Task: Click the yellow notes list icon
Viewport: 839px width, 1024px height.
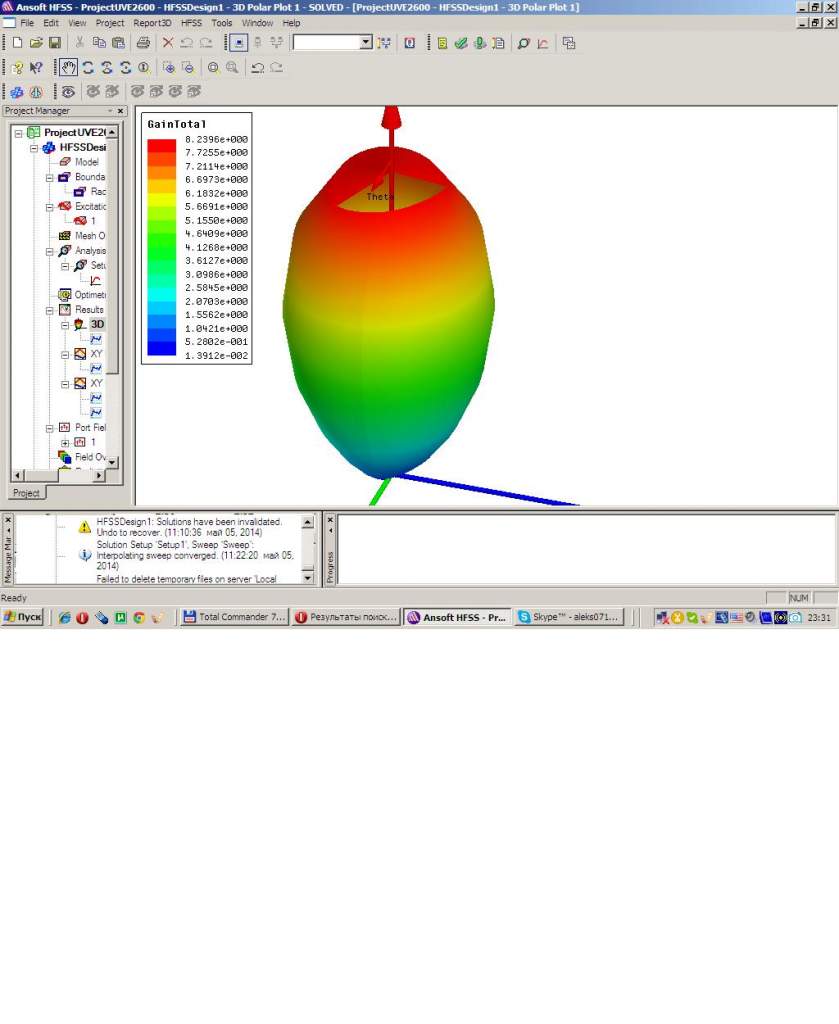Action: [442, 43]
